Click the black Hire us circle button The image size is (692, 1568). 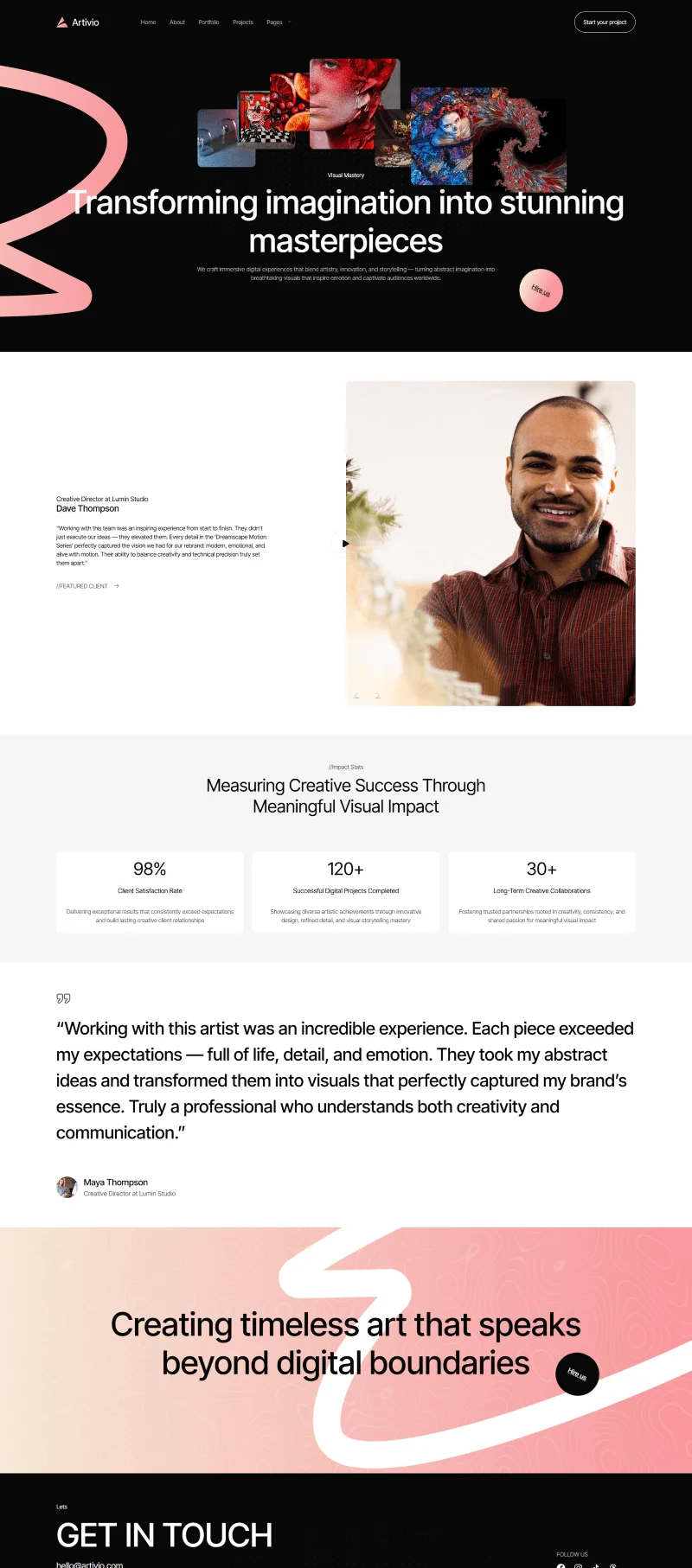[x=577, y=1374]
